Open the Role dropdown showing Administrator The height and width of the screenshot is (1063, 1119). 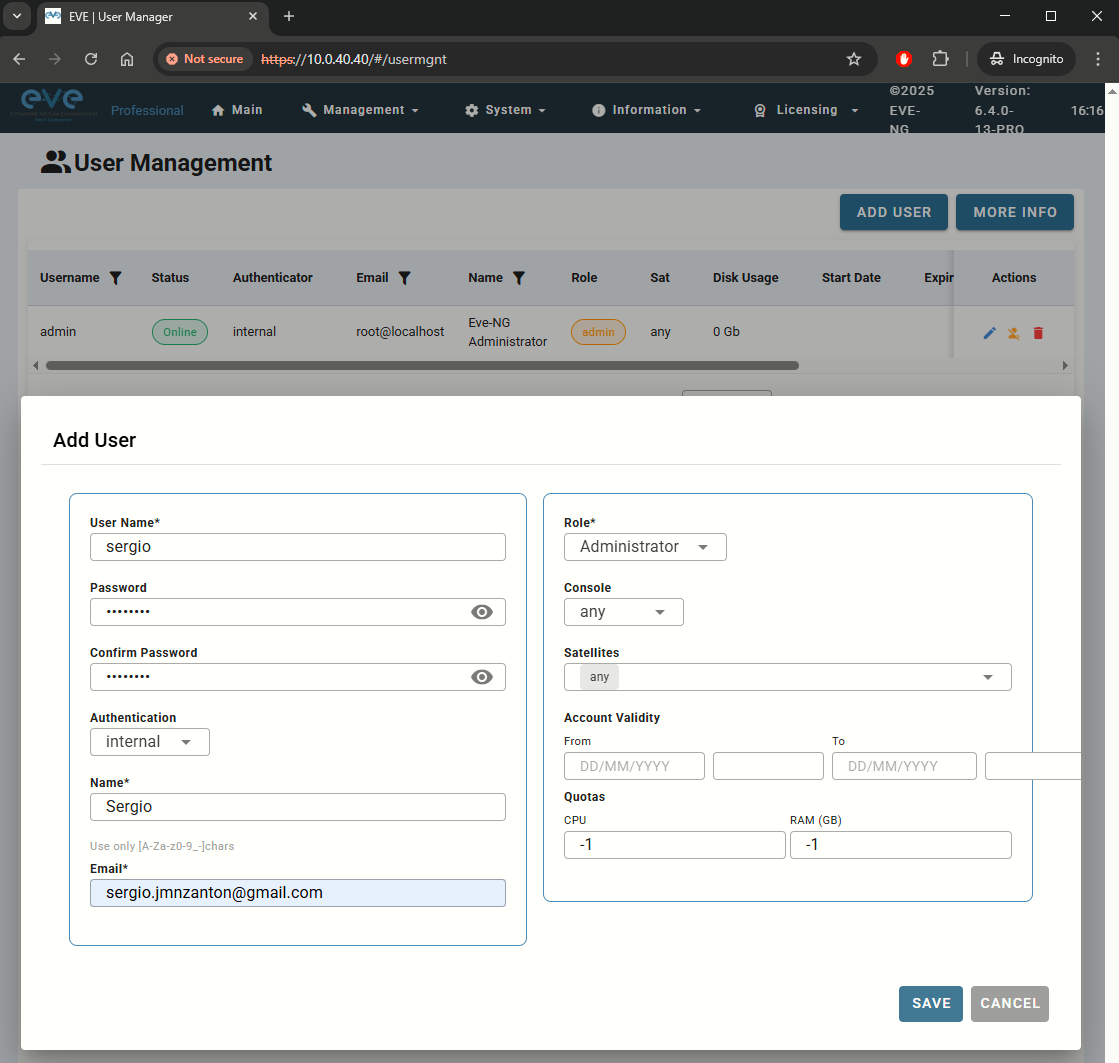(645, 547)
